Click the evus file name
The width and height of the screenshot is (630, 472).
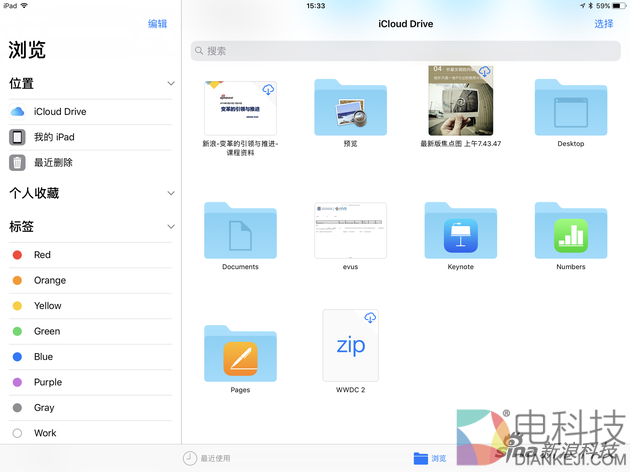350,267
